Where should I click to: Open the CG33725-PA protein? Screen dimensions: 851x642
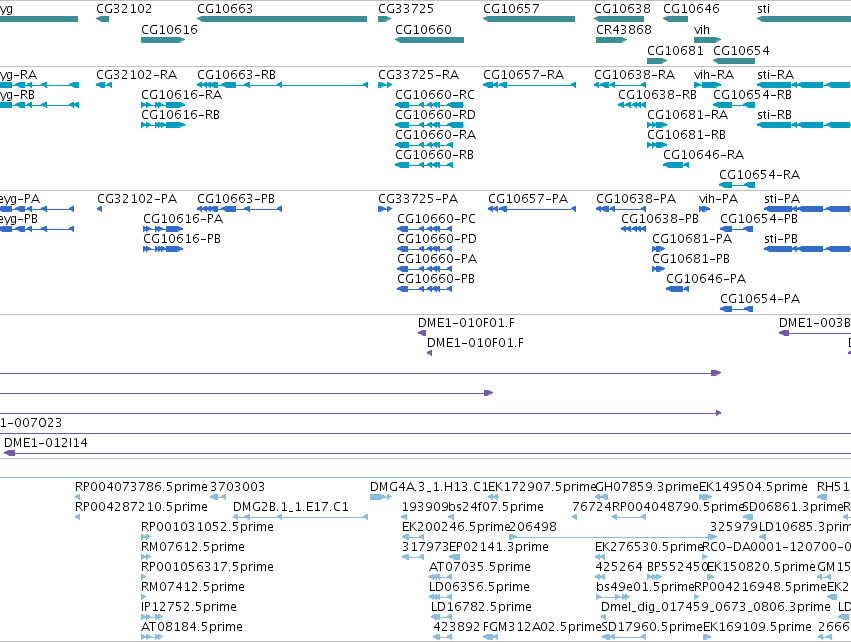click(385, 209)
